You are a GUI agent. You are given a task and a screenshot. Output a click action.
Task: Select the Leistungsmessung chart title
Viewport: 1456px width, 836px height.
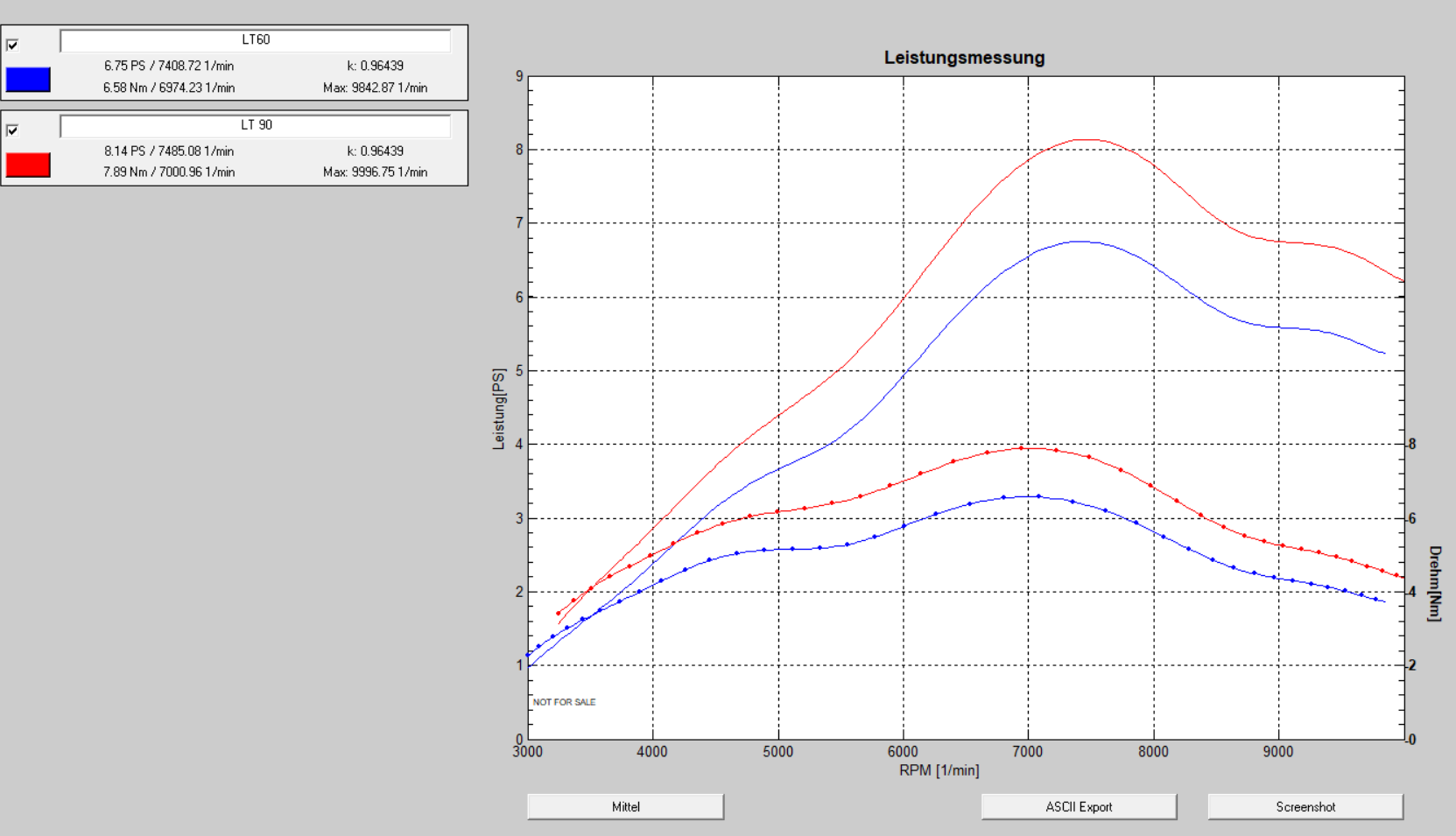(964, 58)
